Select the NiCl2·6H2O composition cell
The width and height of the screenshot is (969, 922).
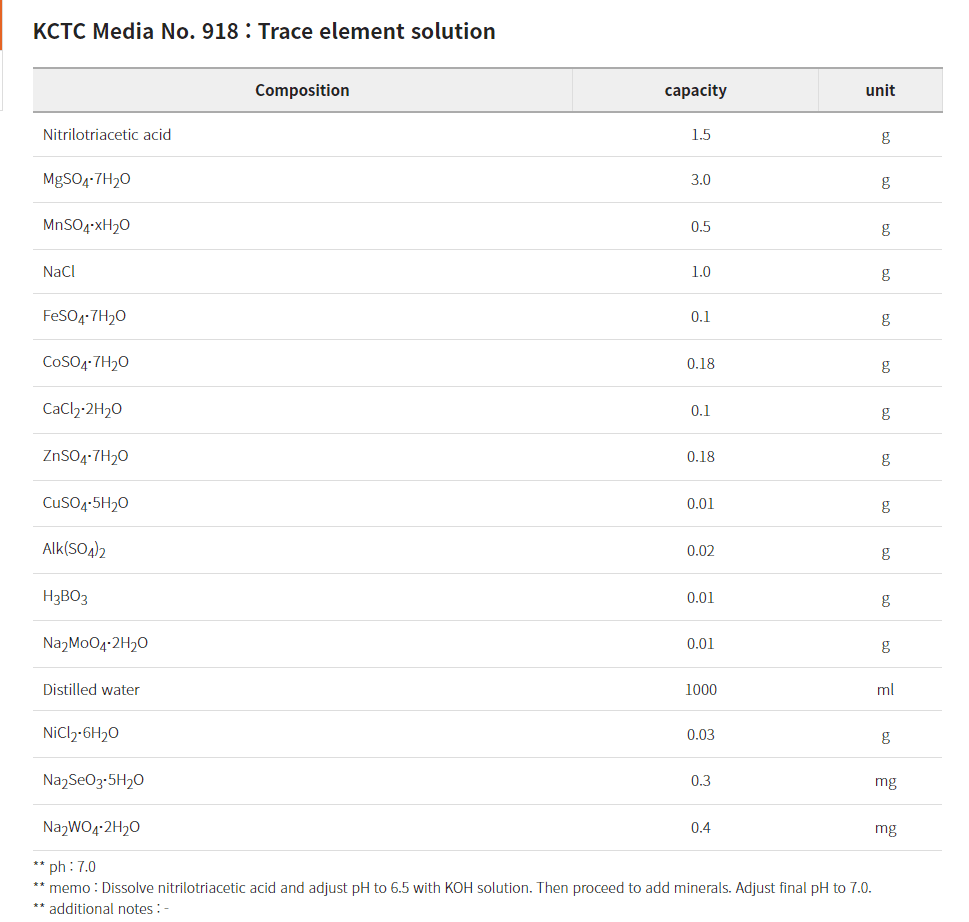(81, 734)
